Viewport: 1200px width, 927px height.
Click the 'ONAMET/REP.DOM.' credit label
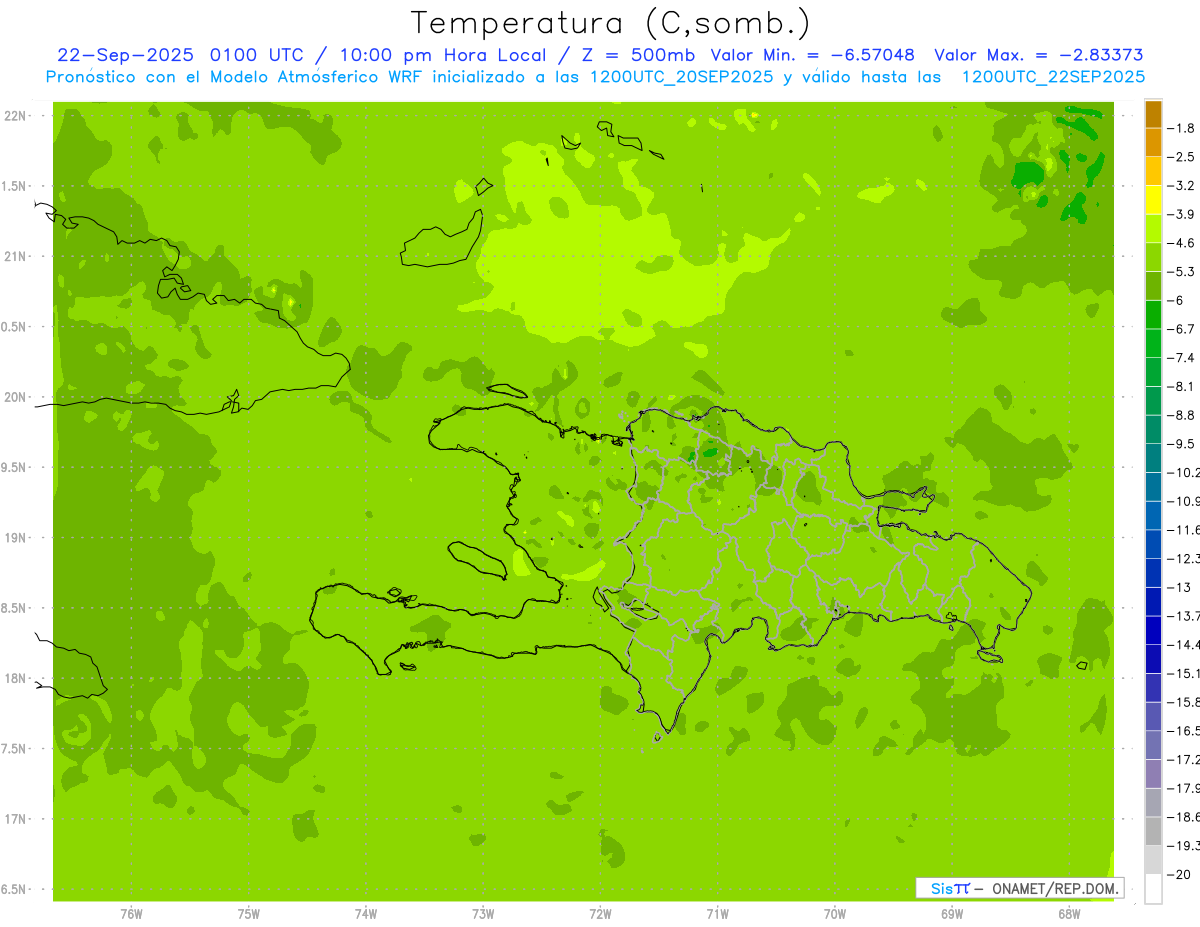1054,888
